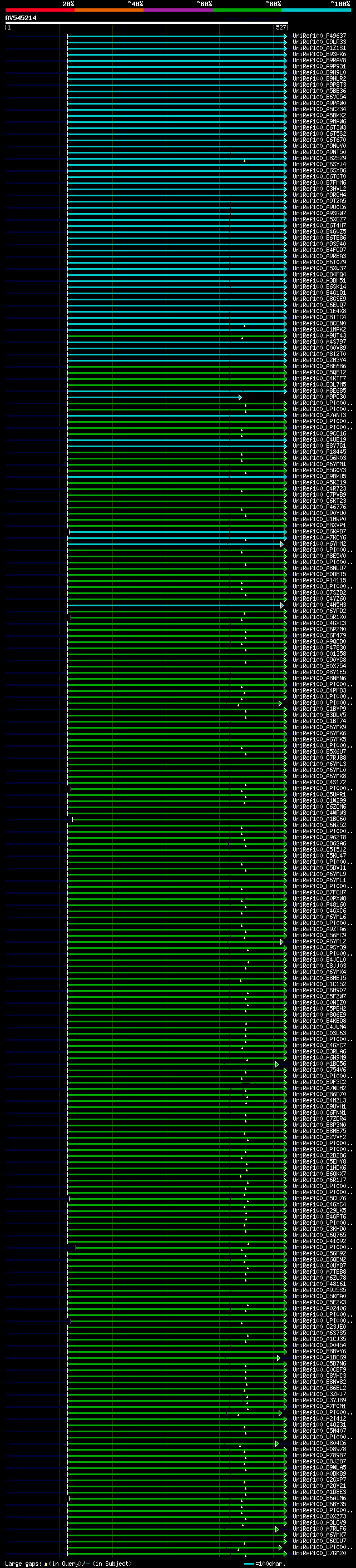Open hit UniRef100_B6KAB7

click(x=319, y=531)
